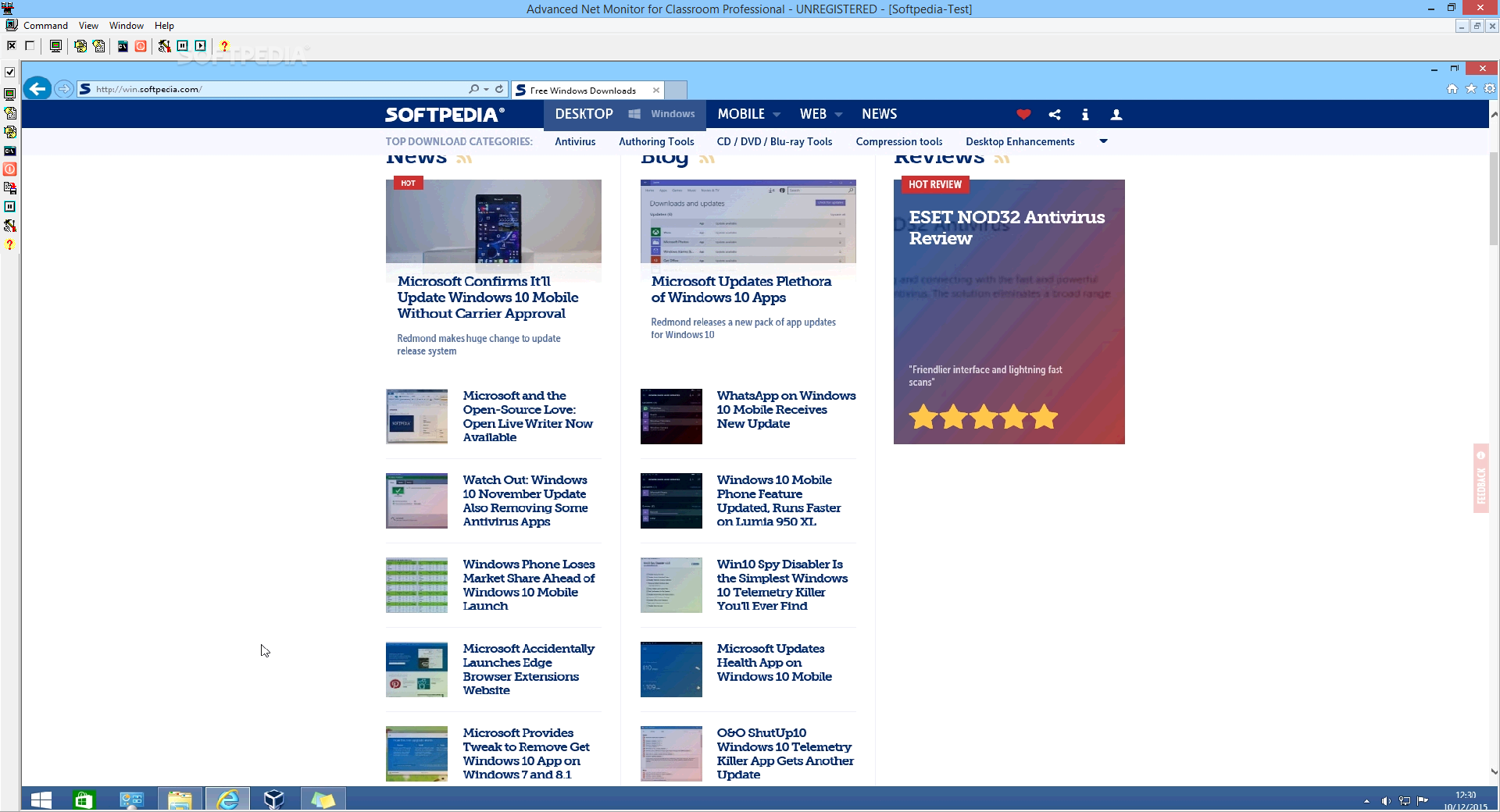This screenshot has width=1500, height=812.
Task: Go back with the browser back arrow
Action: coord(37,89)
